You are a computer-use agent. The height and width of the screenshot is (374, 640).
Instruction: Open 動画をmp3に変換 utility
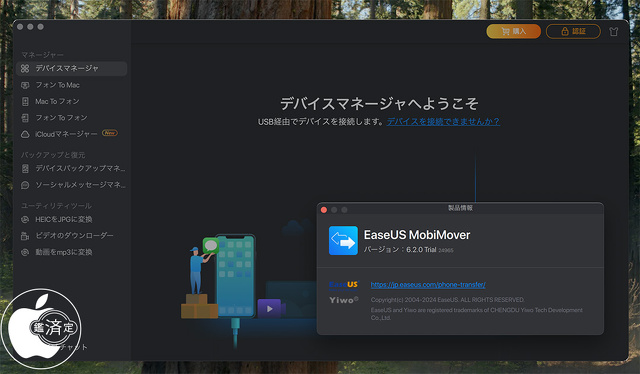(71, 252)
